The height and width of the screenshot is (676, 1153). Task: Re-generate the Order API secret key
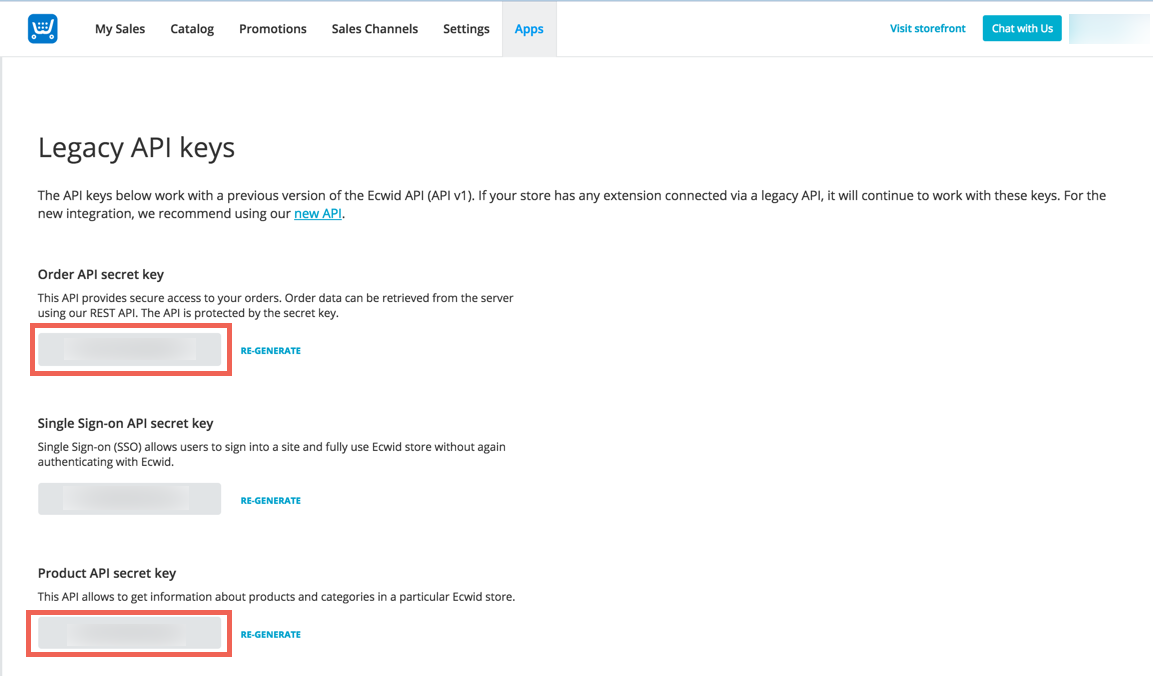pyautogui.click(x=271, y=351)
